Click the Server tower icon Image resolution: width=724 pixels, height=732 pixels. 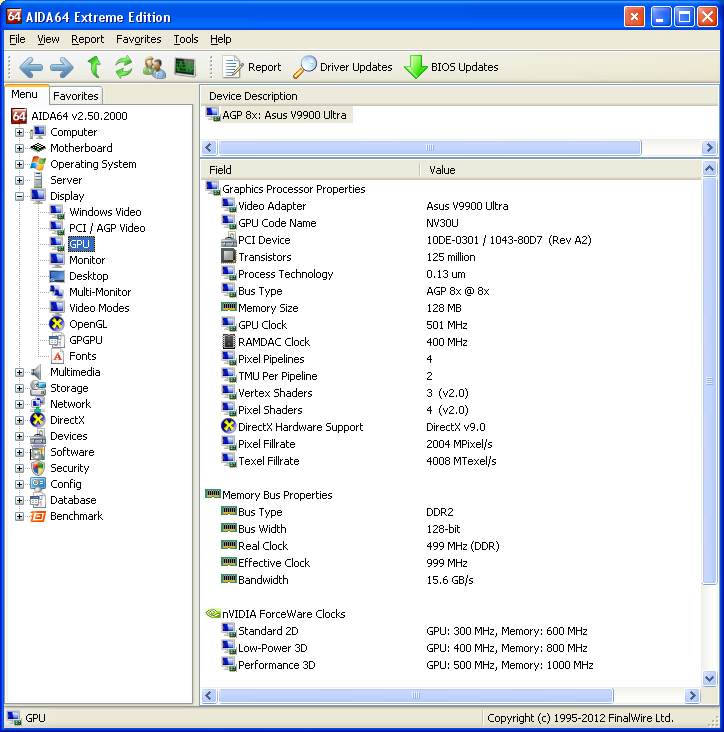(x=38, y=180)
